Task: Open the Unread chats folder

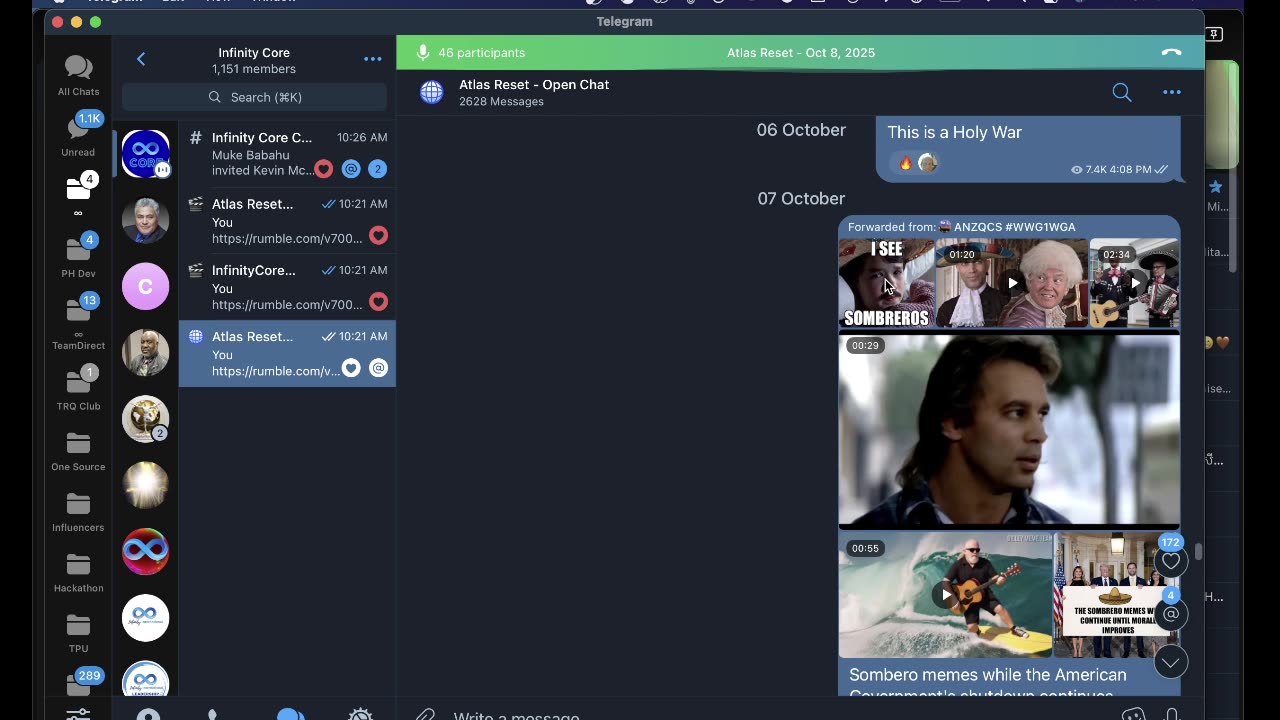Action: coord(78,135)
